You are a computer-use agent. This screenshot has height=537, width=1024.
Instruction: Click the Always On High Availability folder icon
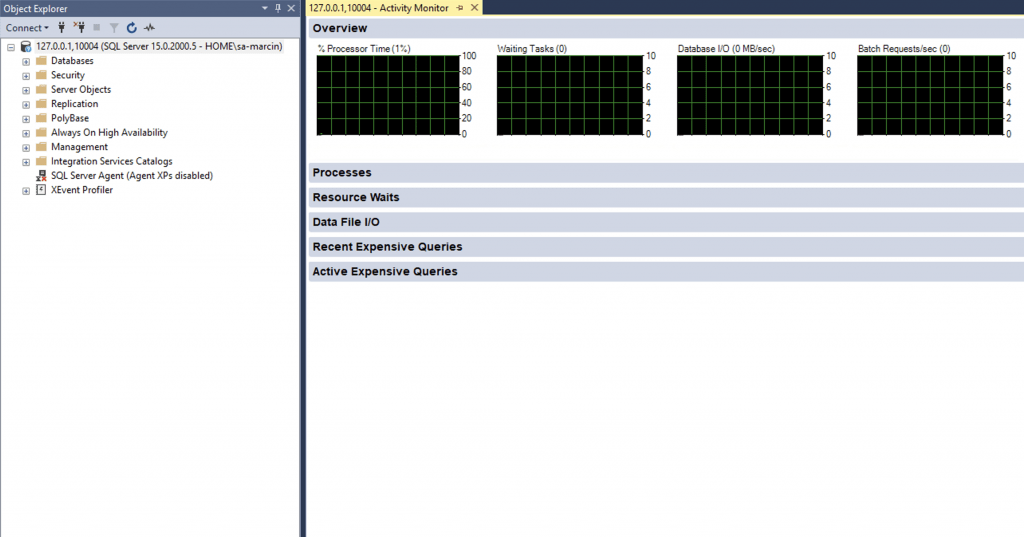pyautogui.click(x=41, y=132)
